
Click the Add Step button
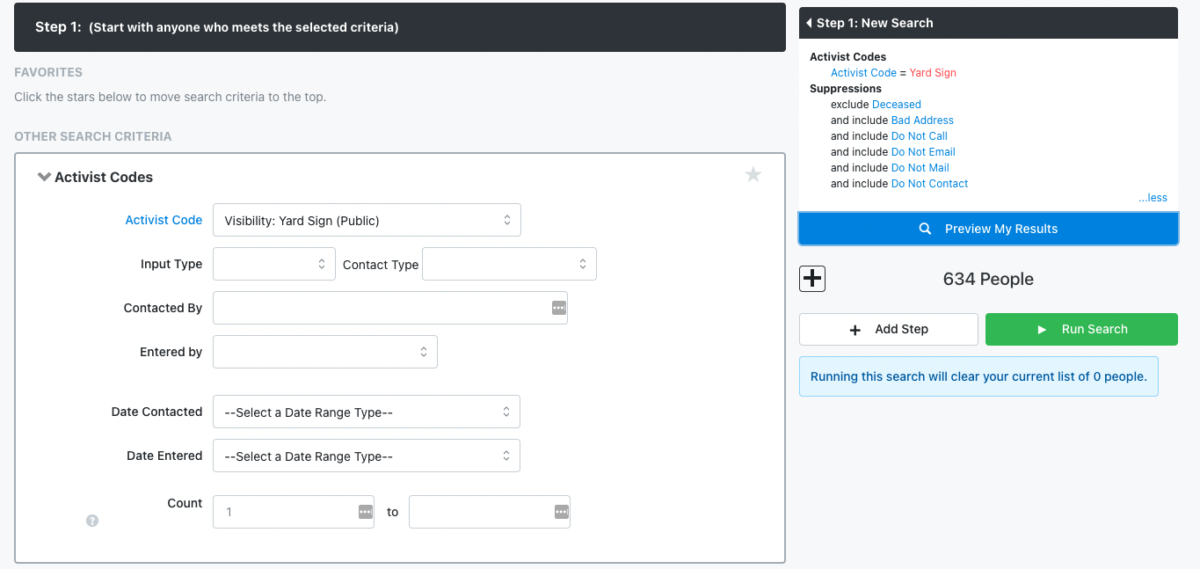click(888, 329)
